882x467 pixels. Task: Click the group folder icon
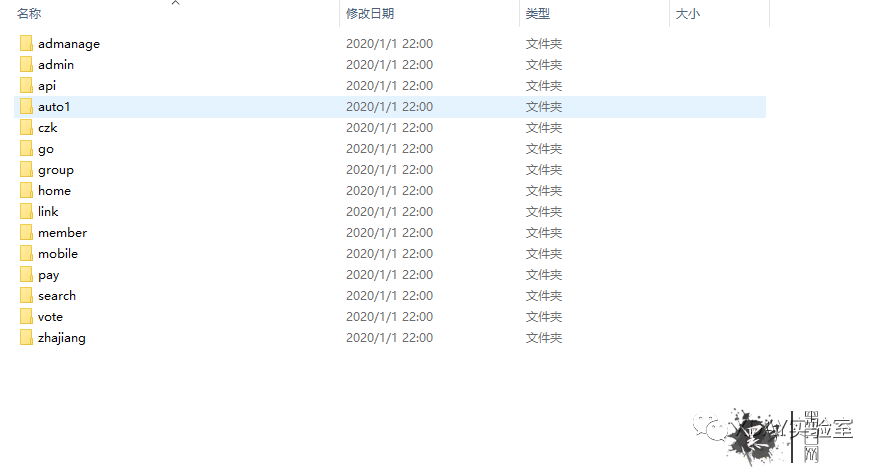26,169
